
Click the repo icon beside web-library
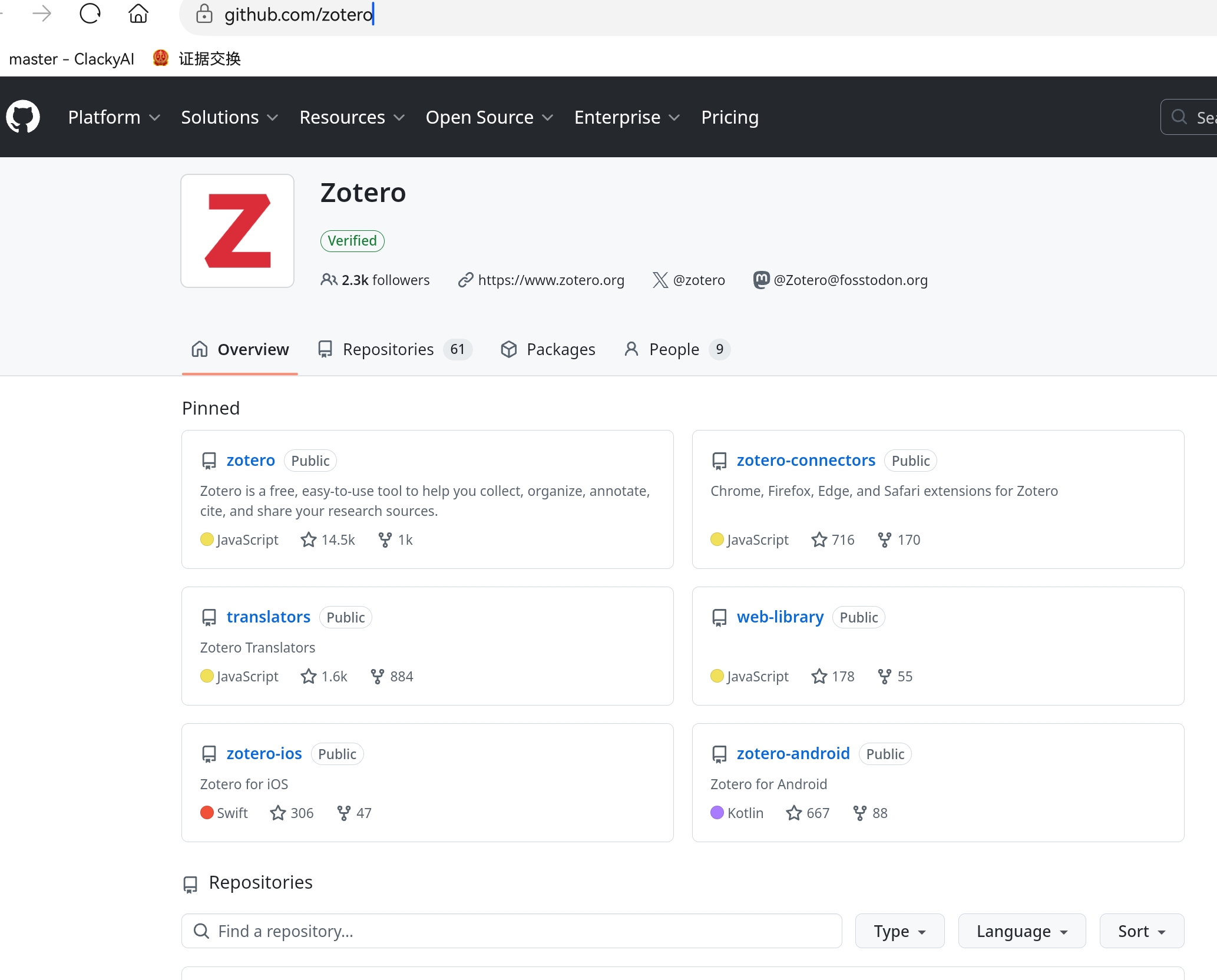[719, 617]
